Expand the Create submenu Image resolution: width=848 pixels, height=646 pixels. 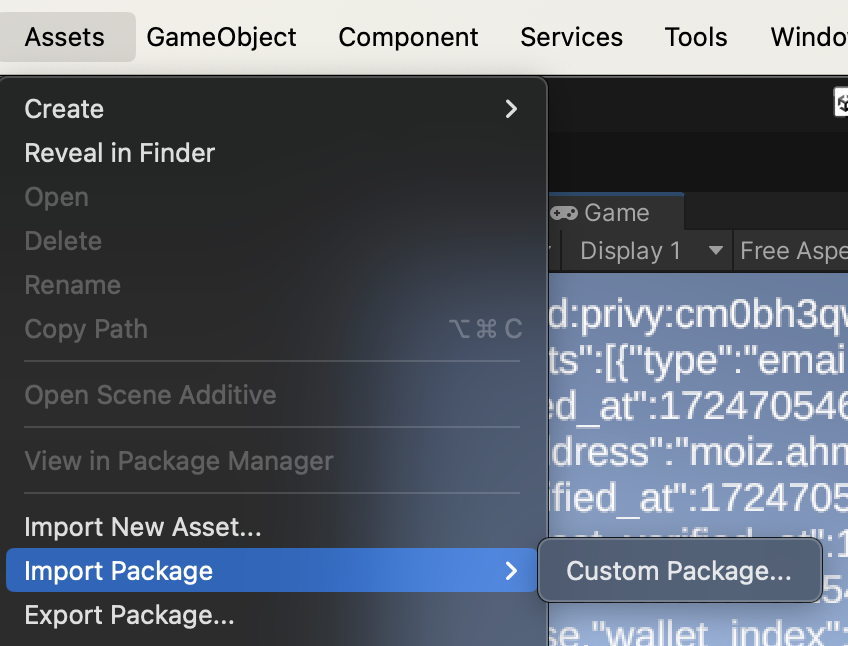pos(271,109)
